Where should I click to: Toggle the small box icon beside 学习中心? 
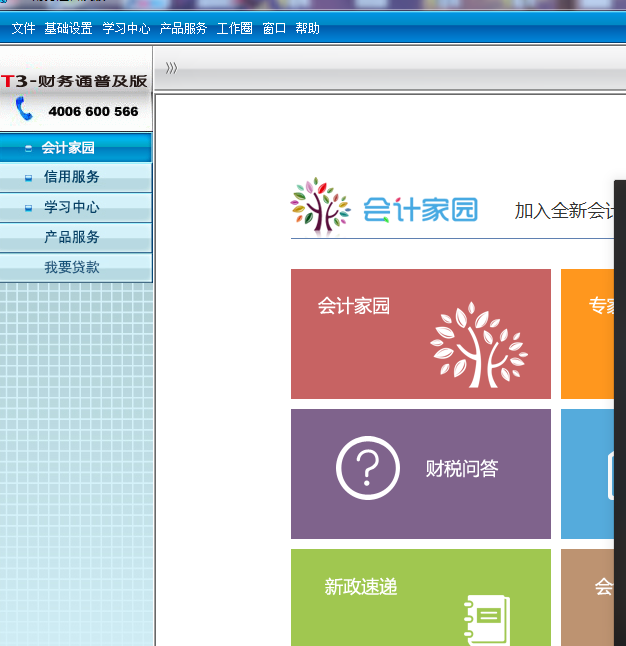[28, 208]
